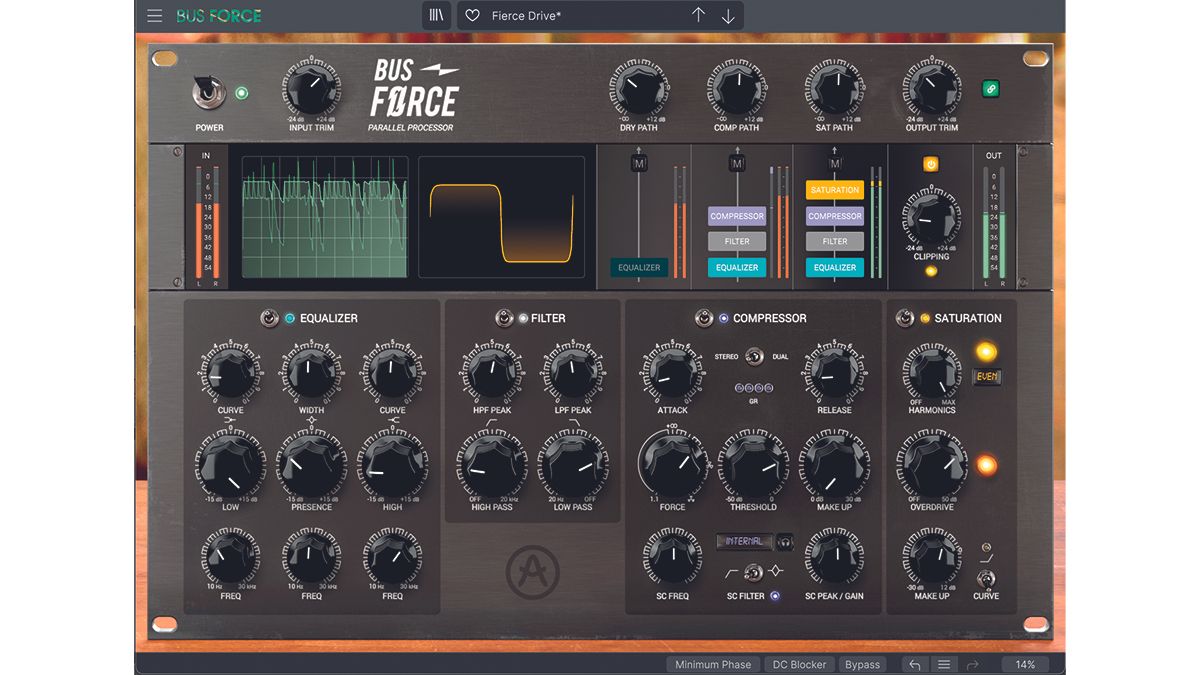Click the INPUT TRIM knob

(312, 89)
